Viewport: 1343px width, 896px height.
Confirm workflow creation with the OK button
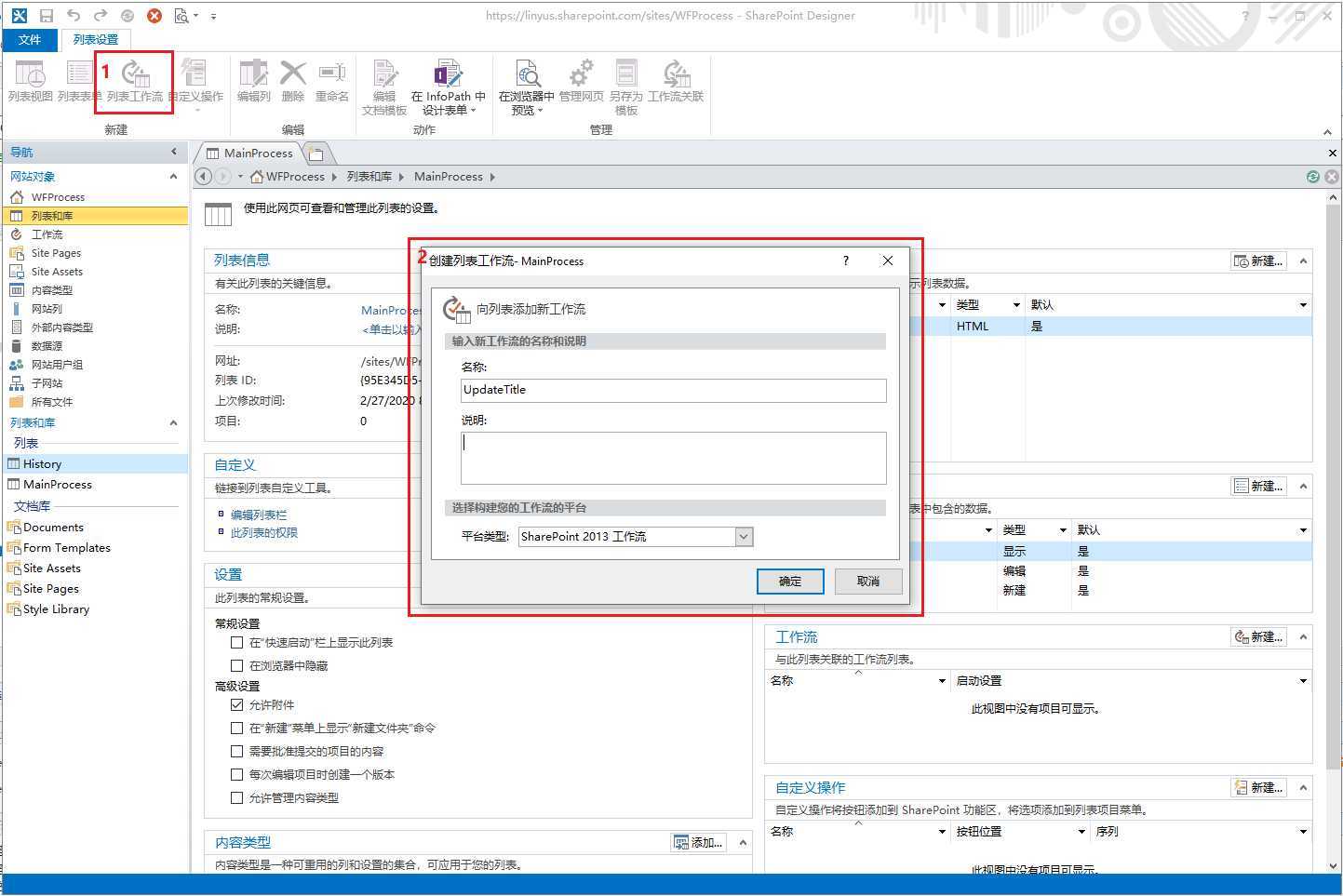pos(790,581)
